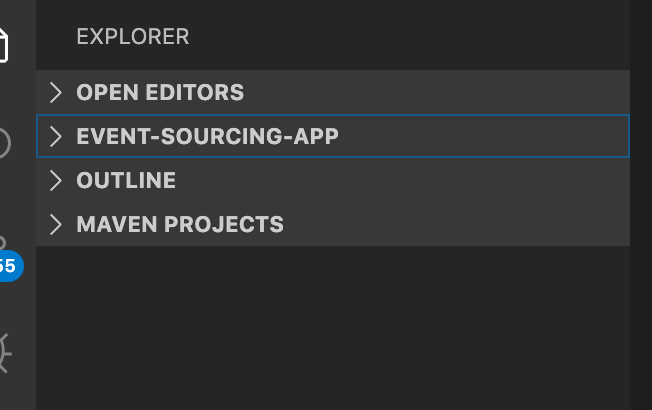Click the chevron beside OPEN EDITORS

56,92
